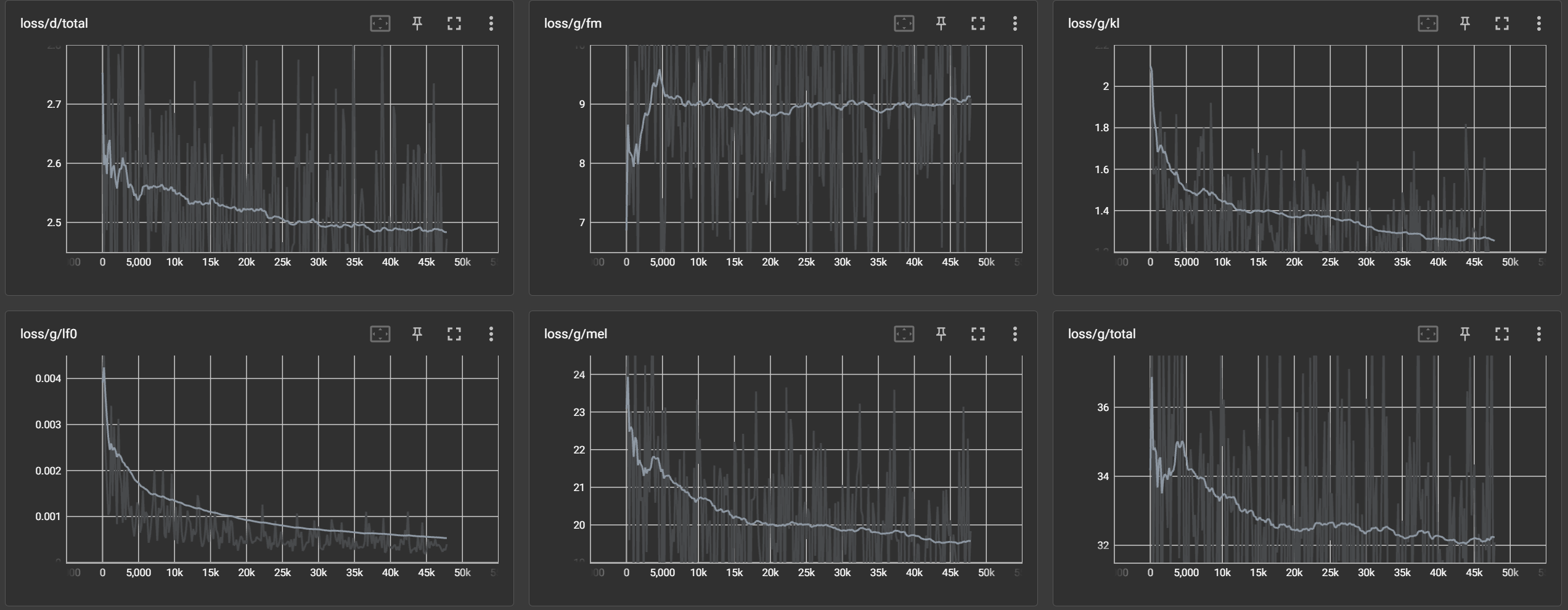Open more options menu for loss/g/mel
Screen dimensions: 1568x610
[1015, 334]
